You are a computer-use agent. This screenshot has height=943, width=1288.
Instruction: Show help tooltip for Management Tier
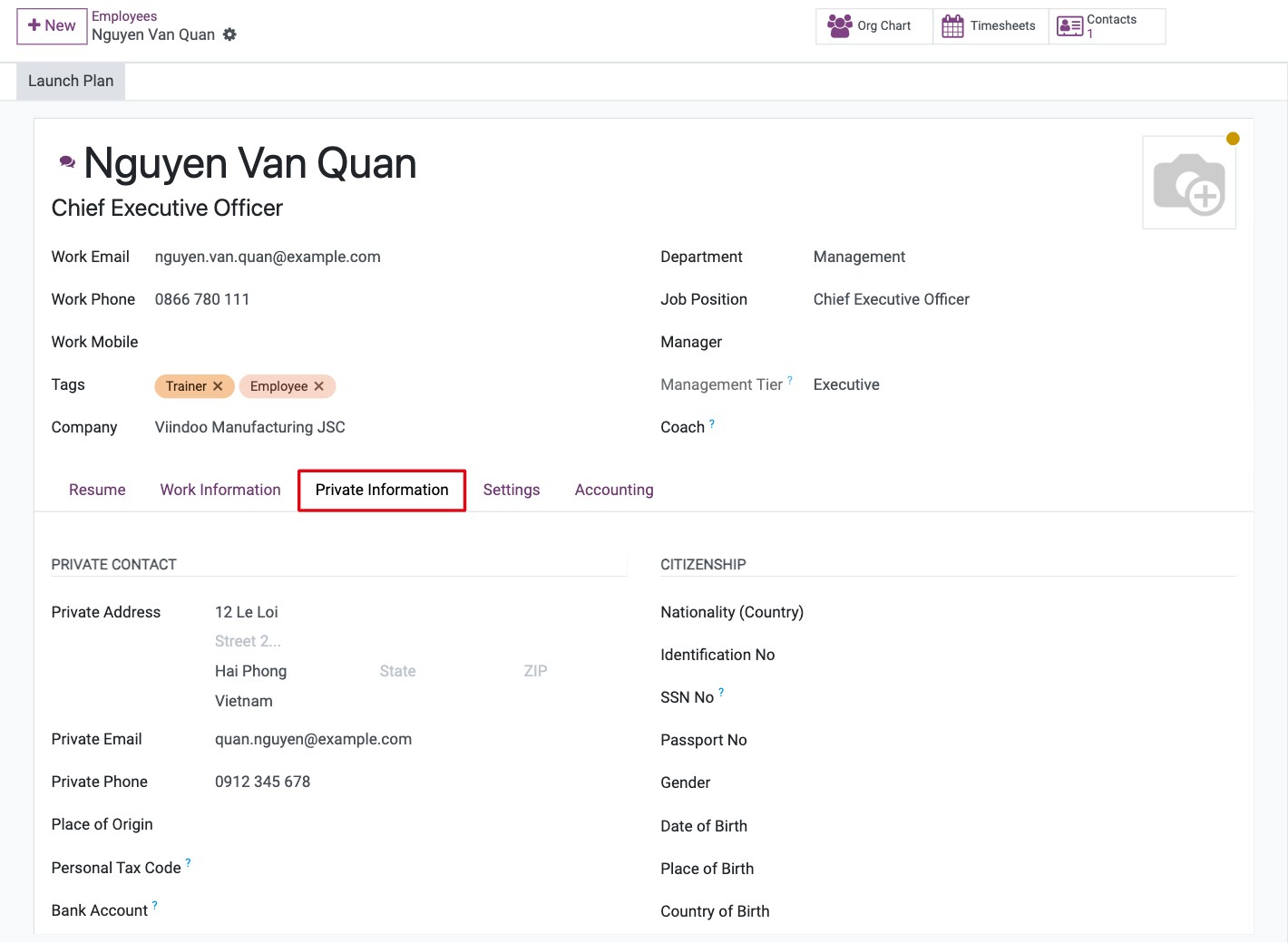pyautogui.click(x=790, y=380)
